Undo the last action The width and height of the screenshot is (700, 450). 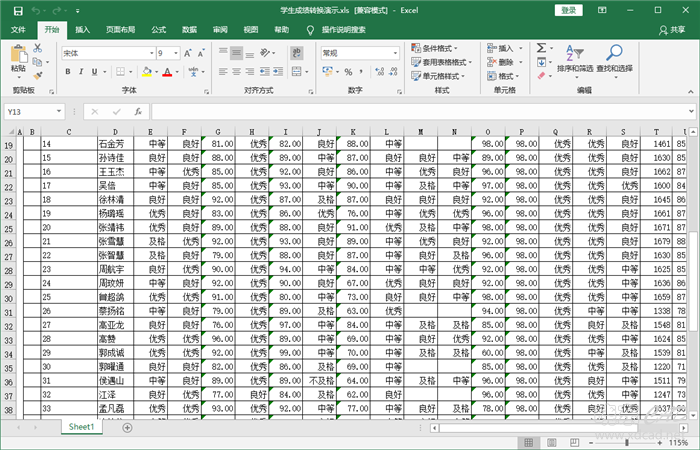[36, 11]
